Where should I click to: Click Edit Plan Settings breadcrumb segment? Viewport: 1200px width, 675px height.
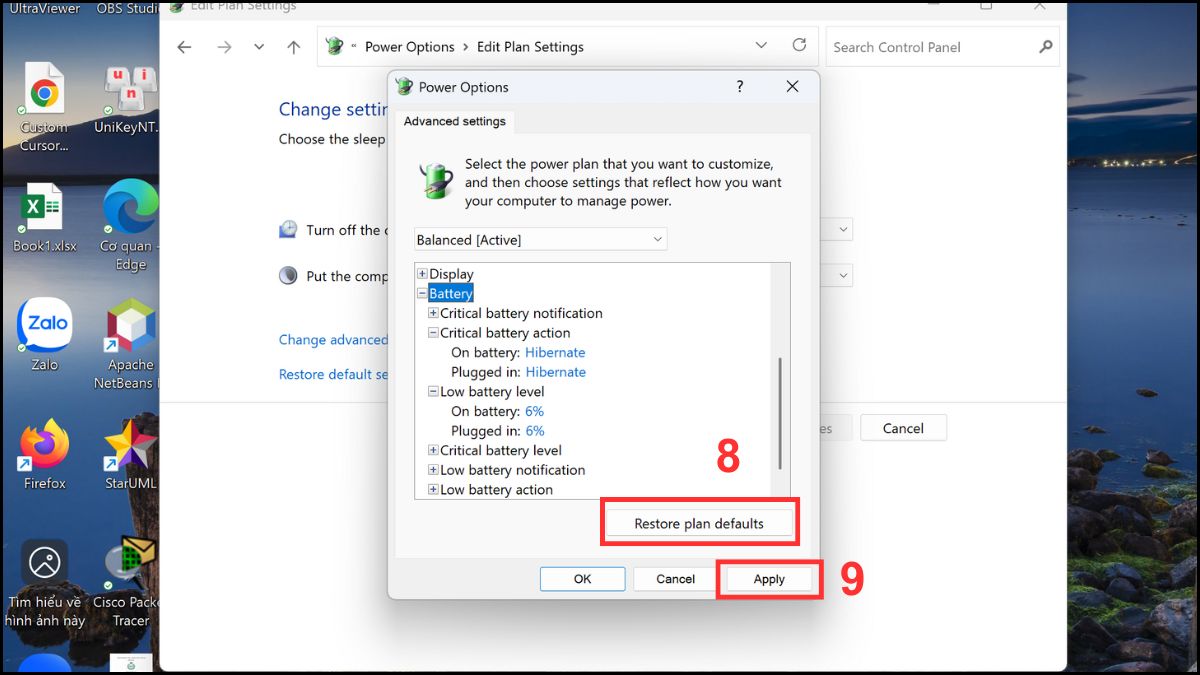530,47
